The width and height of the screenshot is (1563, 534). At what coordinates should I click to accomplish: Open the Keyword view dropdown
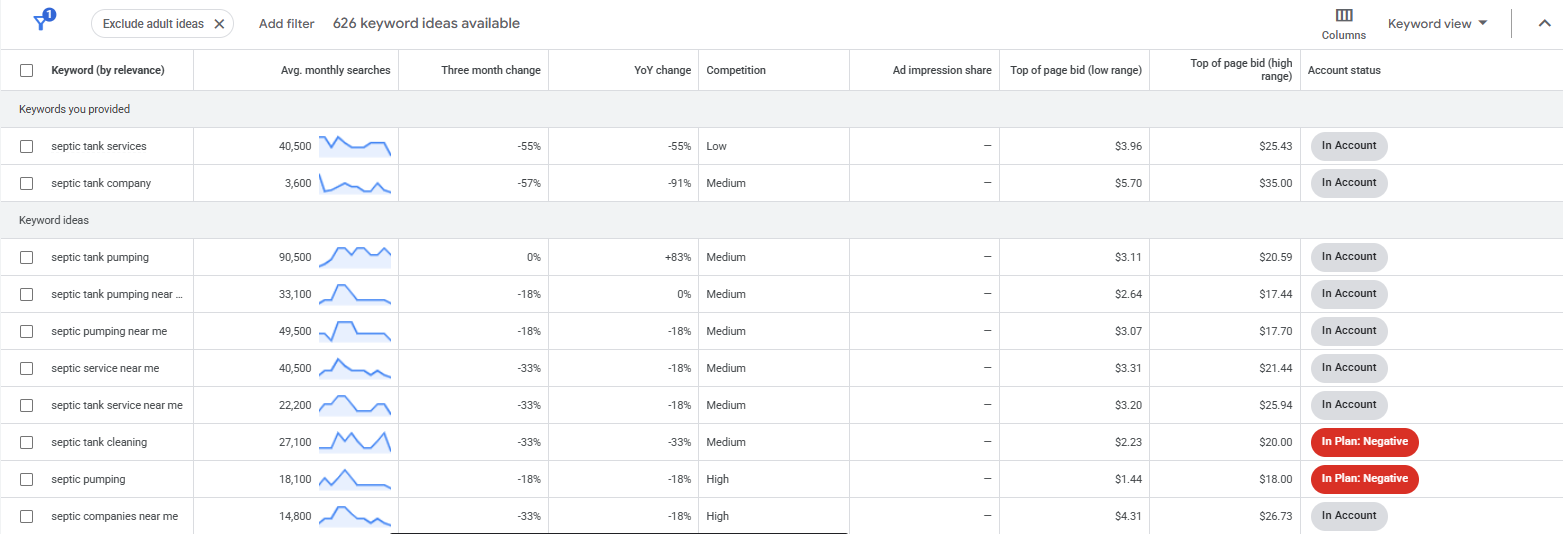click(x=1437, y=24)
